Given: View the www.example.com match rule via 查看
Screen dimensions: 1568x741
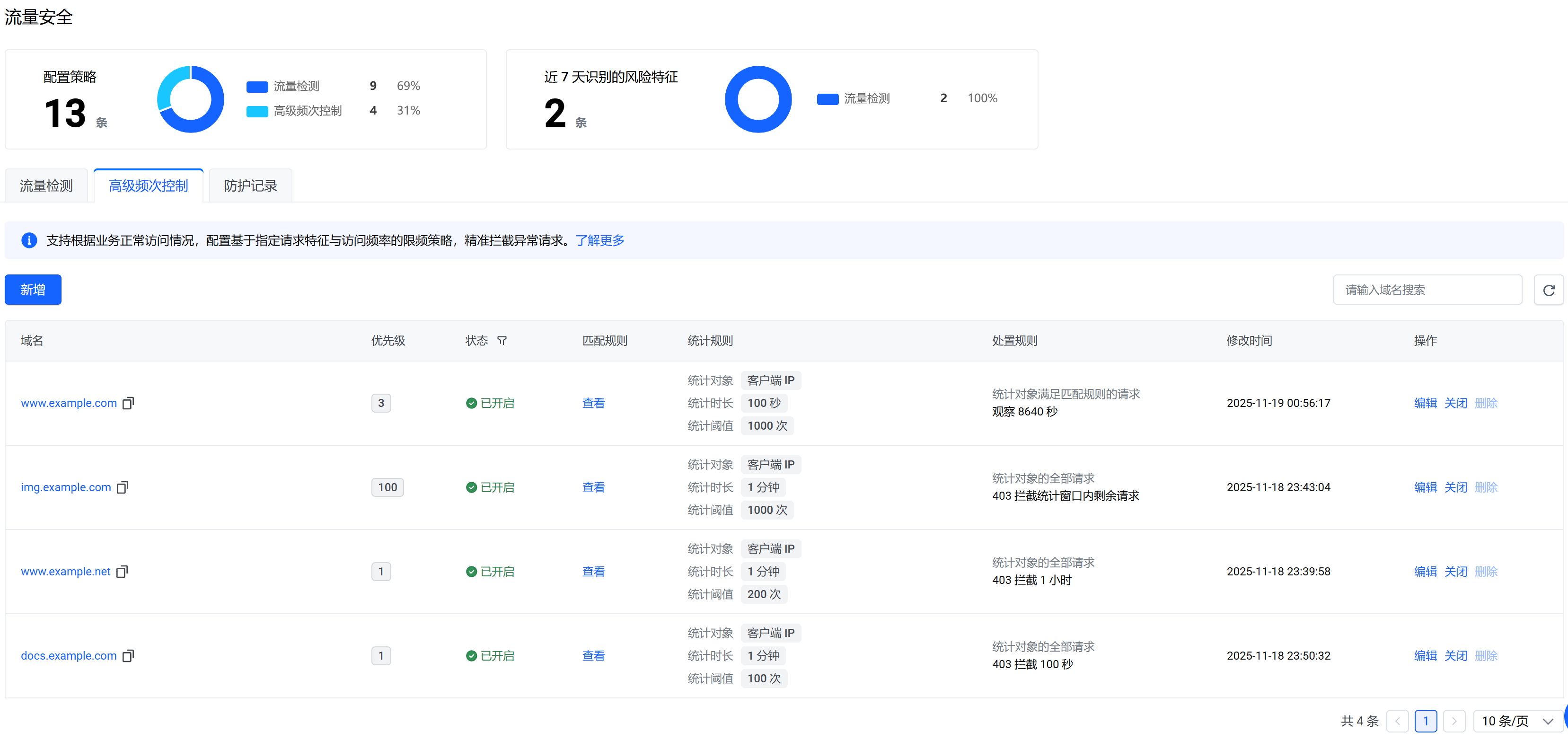Looking at the screenshot, I should [x=593, y=403].
